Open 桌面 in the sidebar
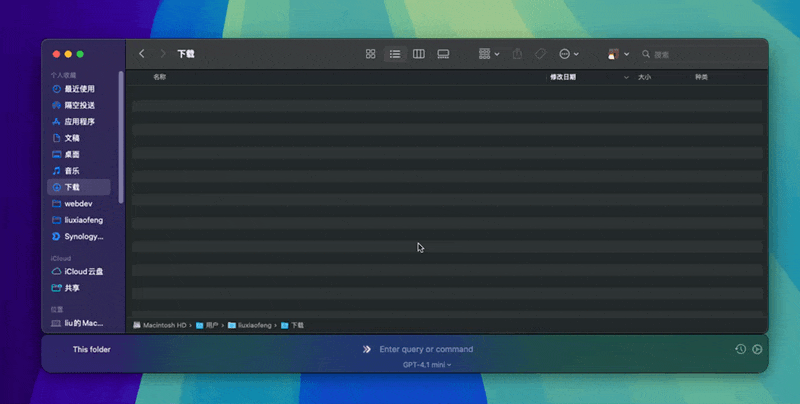 (x=79, y=154)
